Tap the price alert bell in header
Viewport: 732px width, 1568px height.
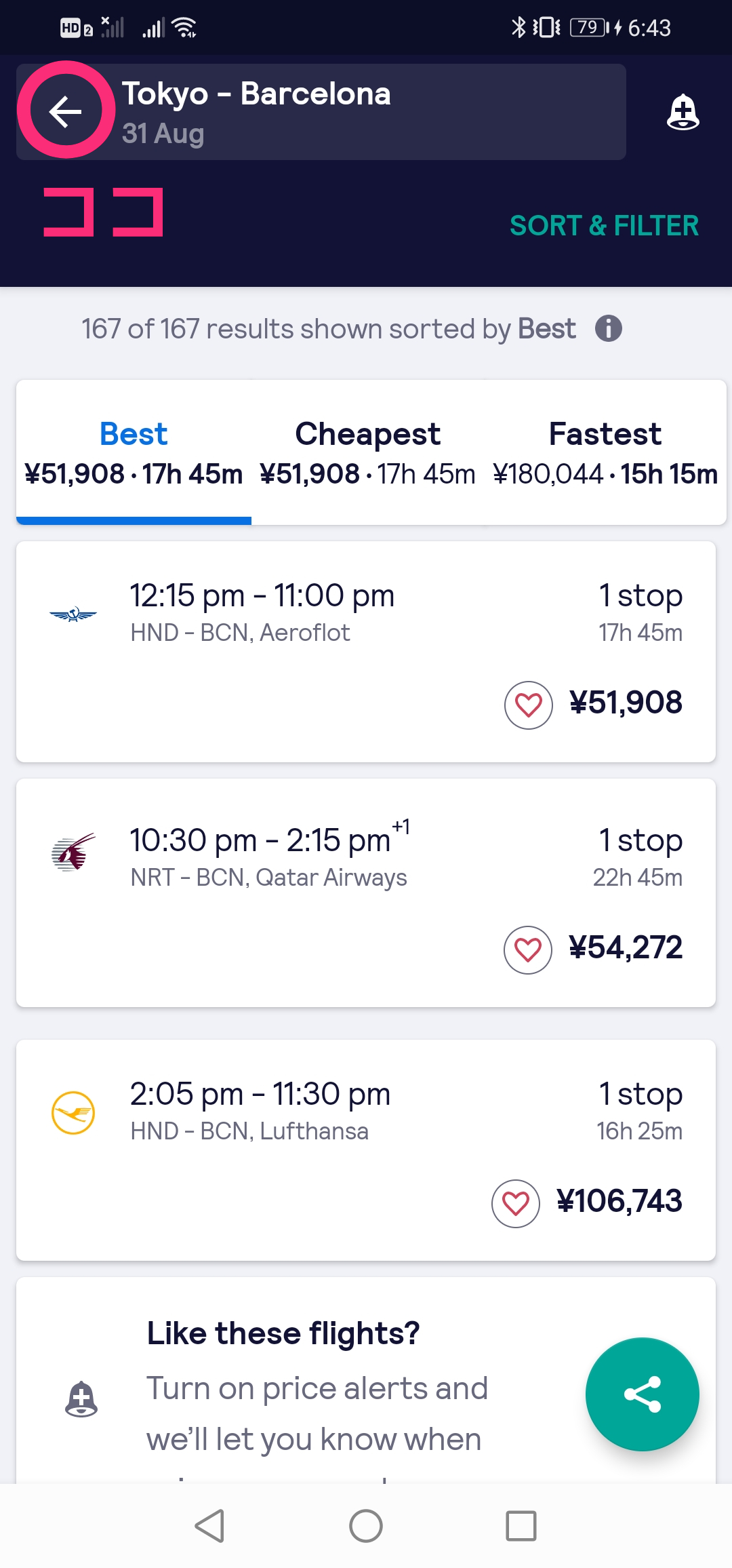tap(683, 112)
